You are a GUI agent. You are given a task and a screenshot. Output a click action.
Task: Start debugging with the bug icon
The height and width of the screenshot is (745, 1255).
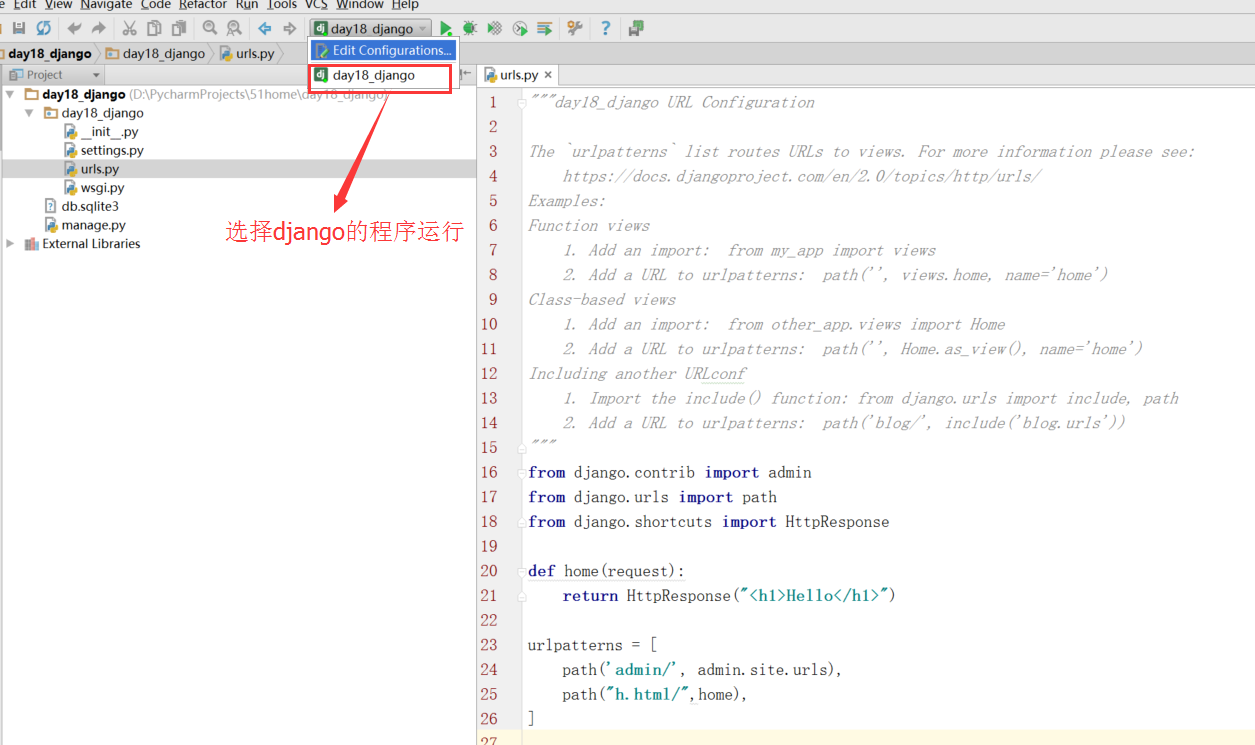[469, 29]
